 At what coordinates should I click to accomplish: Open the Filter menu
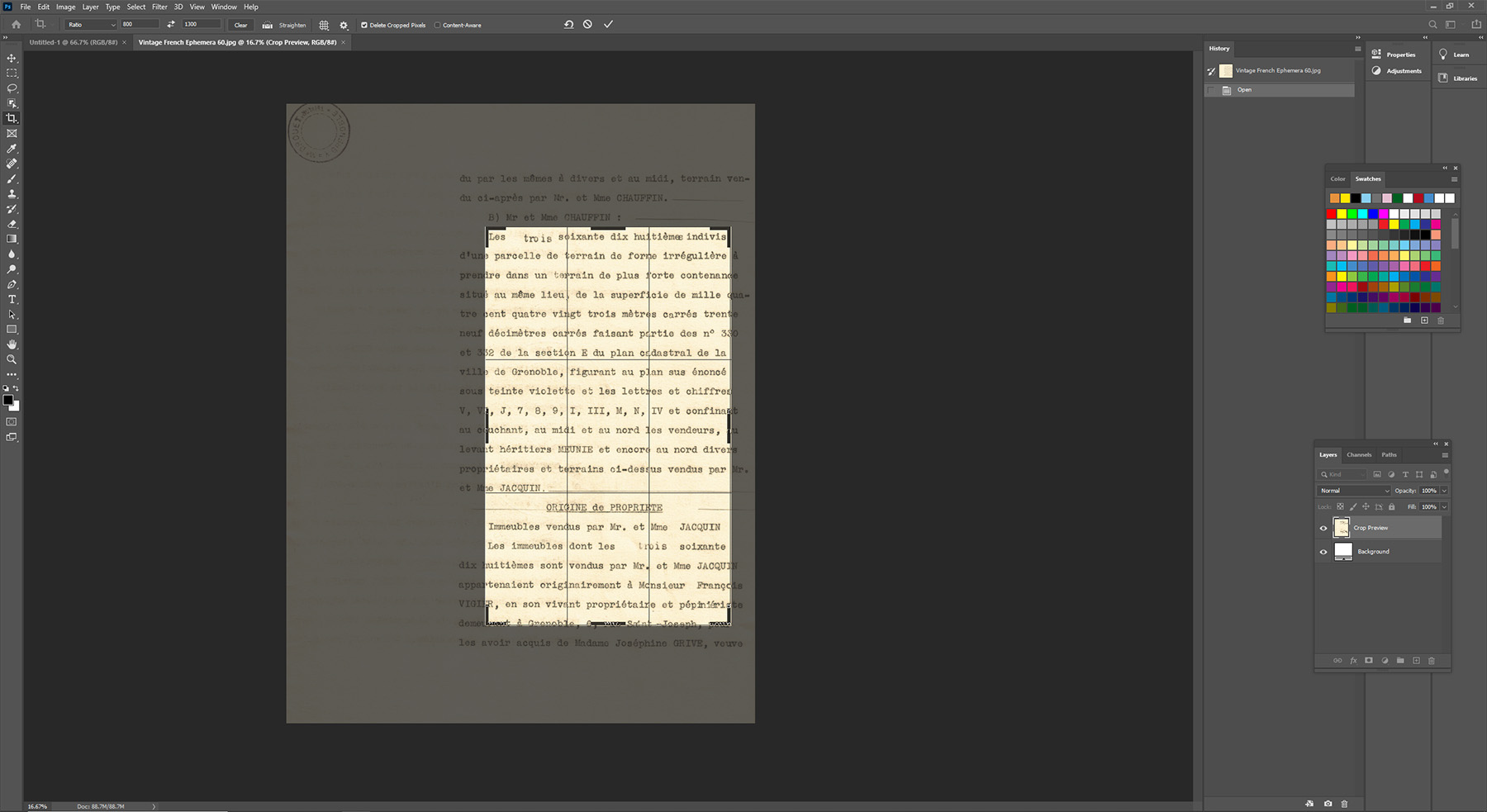click(159, 7)
